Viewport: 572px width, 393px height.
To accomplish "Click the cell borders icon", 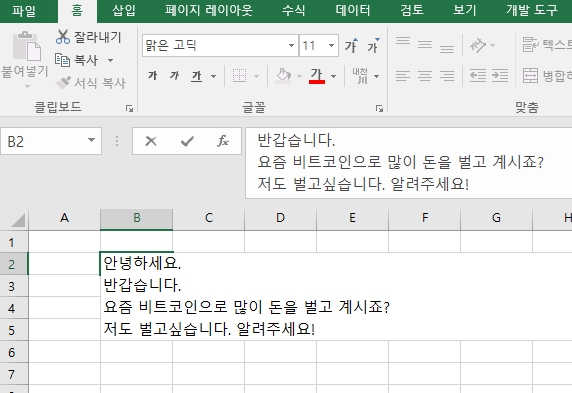I will point(239,76).
